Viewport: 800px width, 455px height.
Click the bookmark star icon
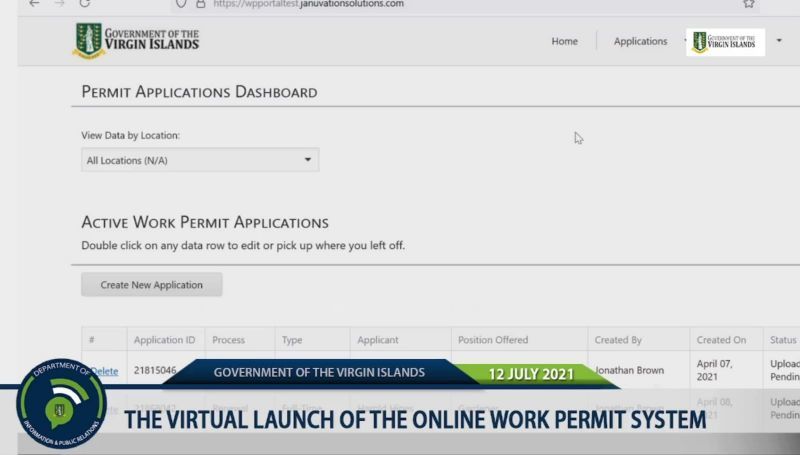coord(748,4)
